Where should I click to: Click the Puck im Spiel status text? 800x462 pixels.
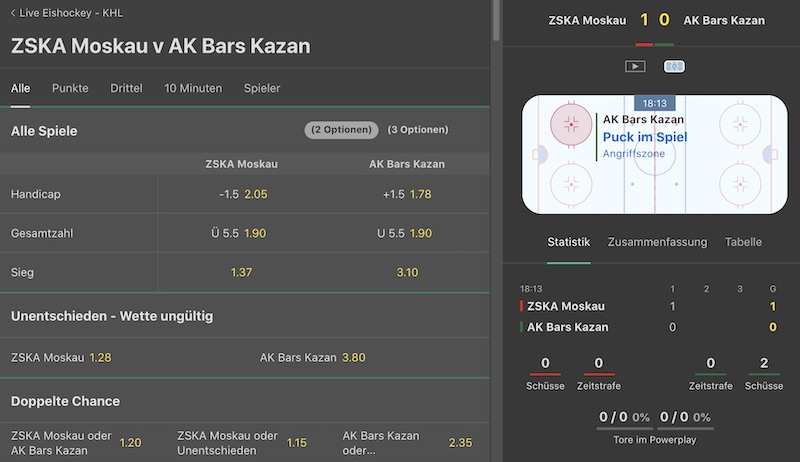coord(645,137)
